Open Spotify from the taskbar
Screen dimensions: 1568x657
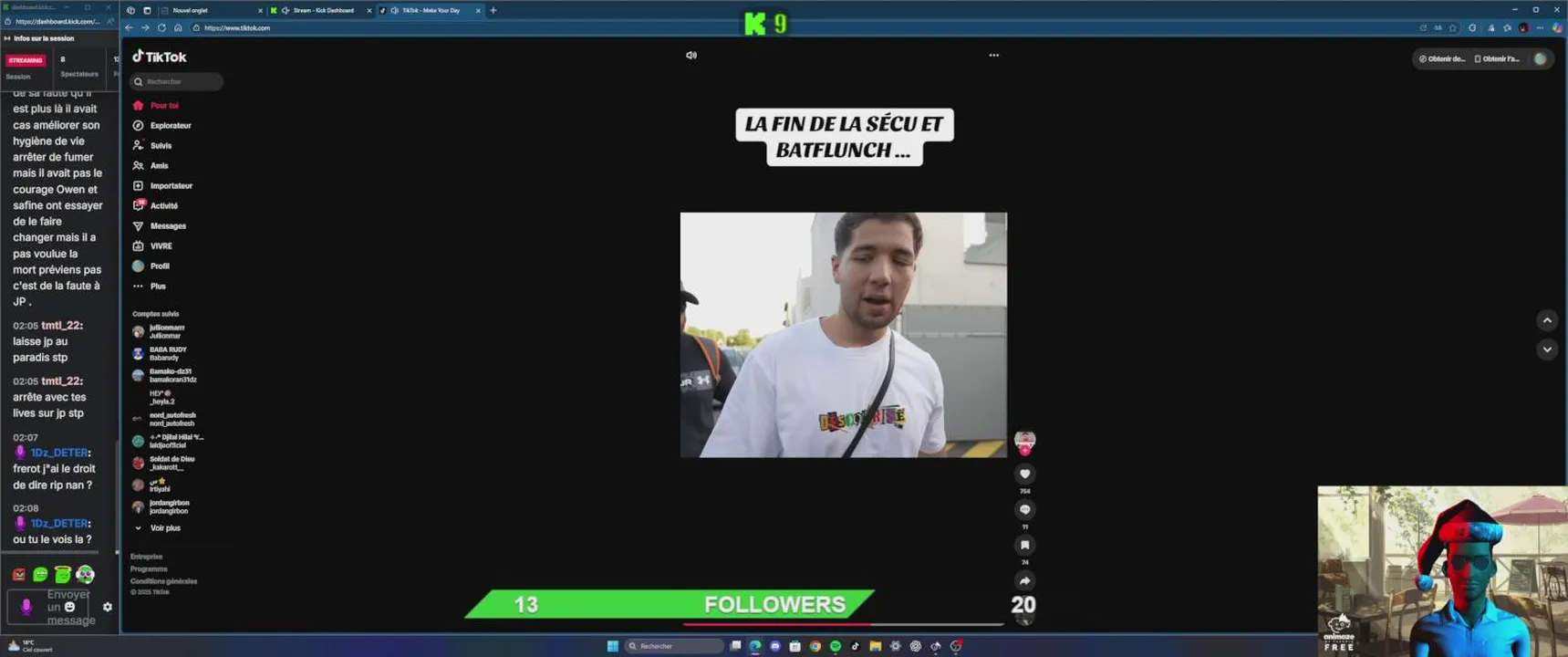coord(836,646)
